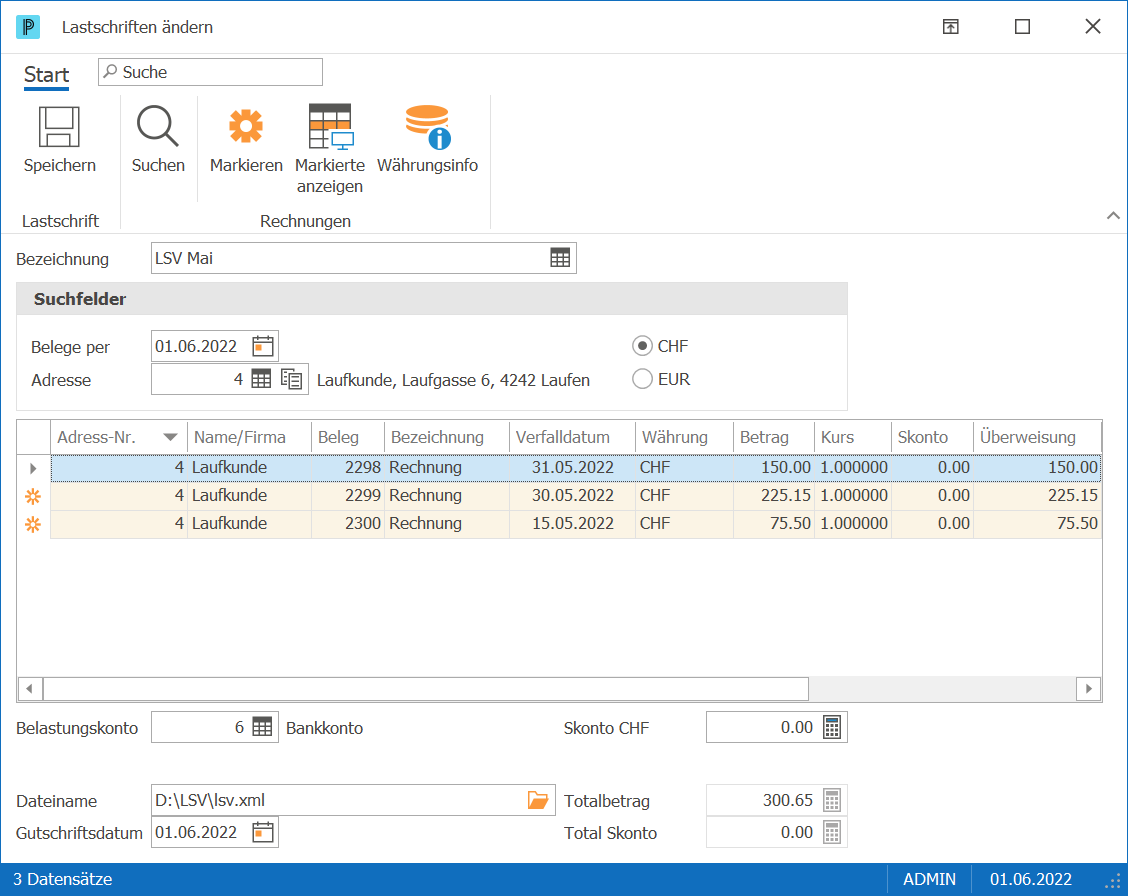Open the Adresse lookup grid icon
The width and height of the screenshot is (1128, 896).
pyautogui.click(x=261, y=379)
